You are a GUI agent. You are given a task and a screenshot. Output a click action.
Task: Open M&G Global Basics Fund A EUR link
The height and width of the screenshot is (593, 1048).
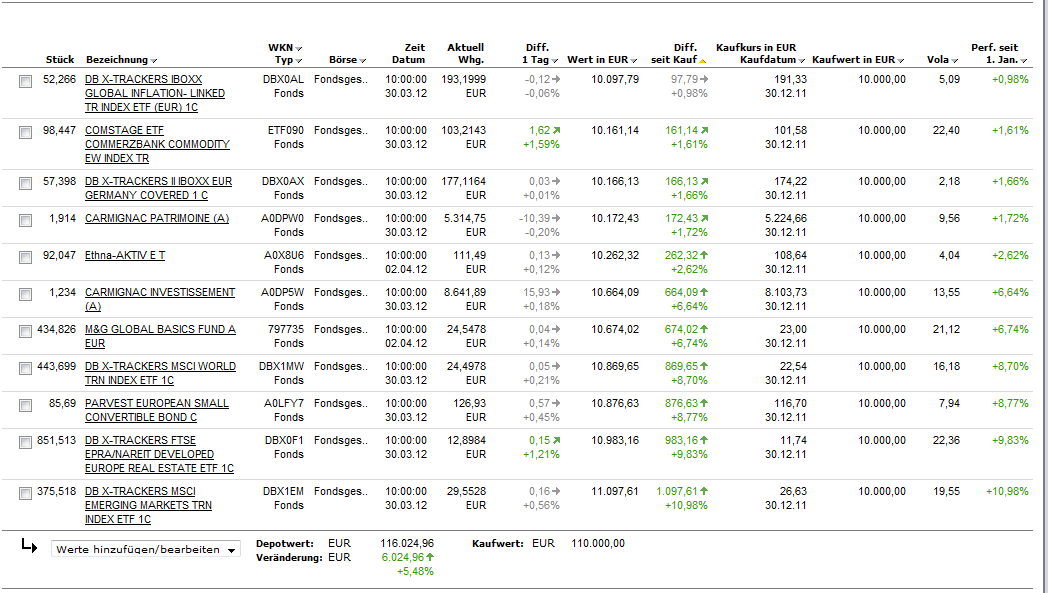tap(160, 336)
